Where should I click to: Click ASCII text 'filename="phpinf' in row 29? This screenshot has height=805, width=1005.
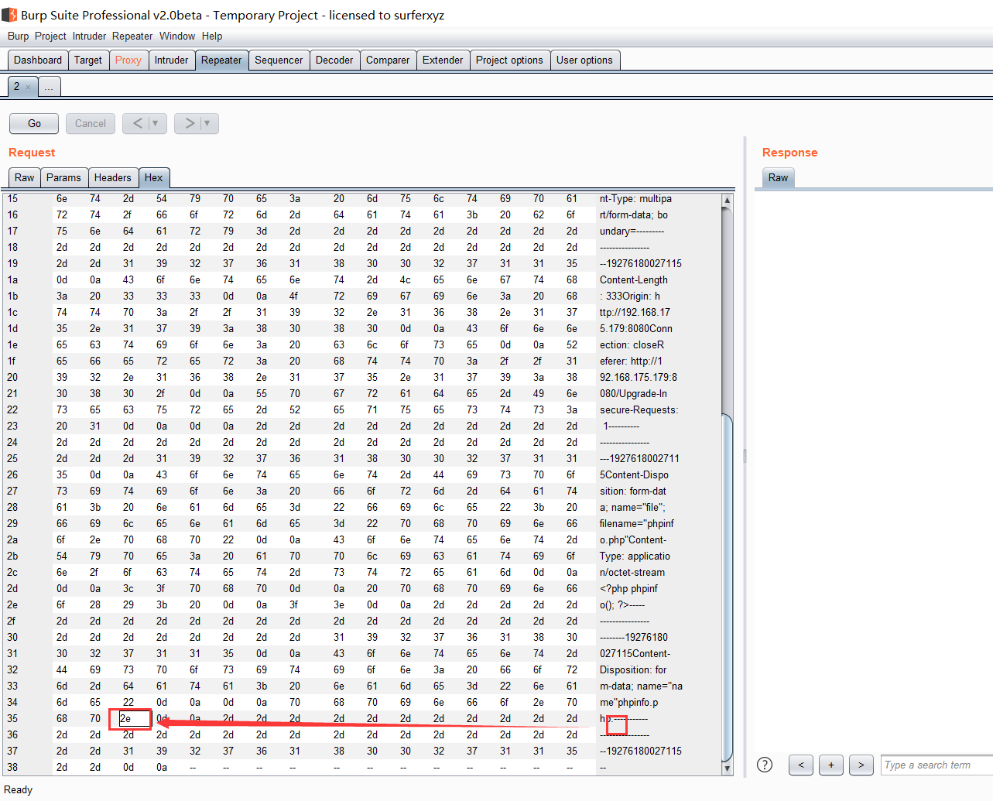pos(636,524)
